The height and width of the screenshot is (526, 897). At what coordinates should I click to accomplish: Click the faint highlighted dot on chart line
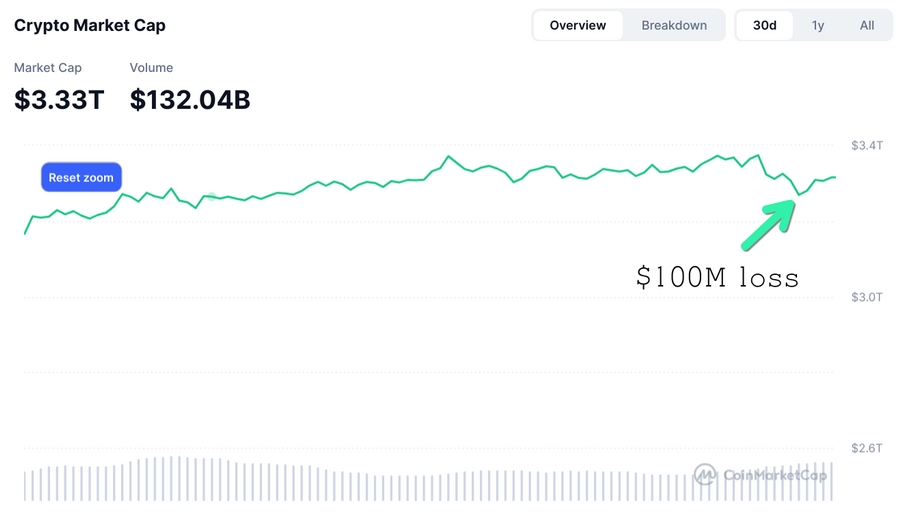[211, 197]
